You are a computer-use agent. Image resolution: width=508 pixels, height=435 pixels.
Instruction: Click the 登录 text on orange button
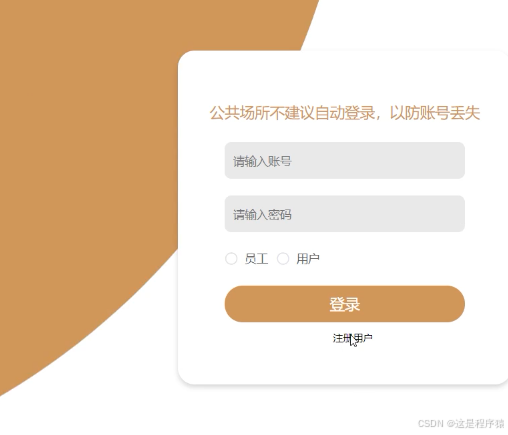345,304
